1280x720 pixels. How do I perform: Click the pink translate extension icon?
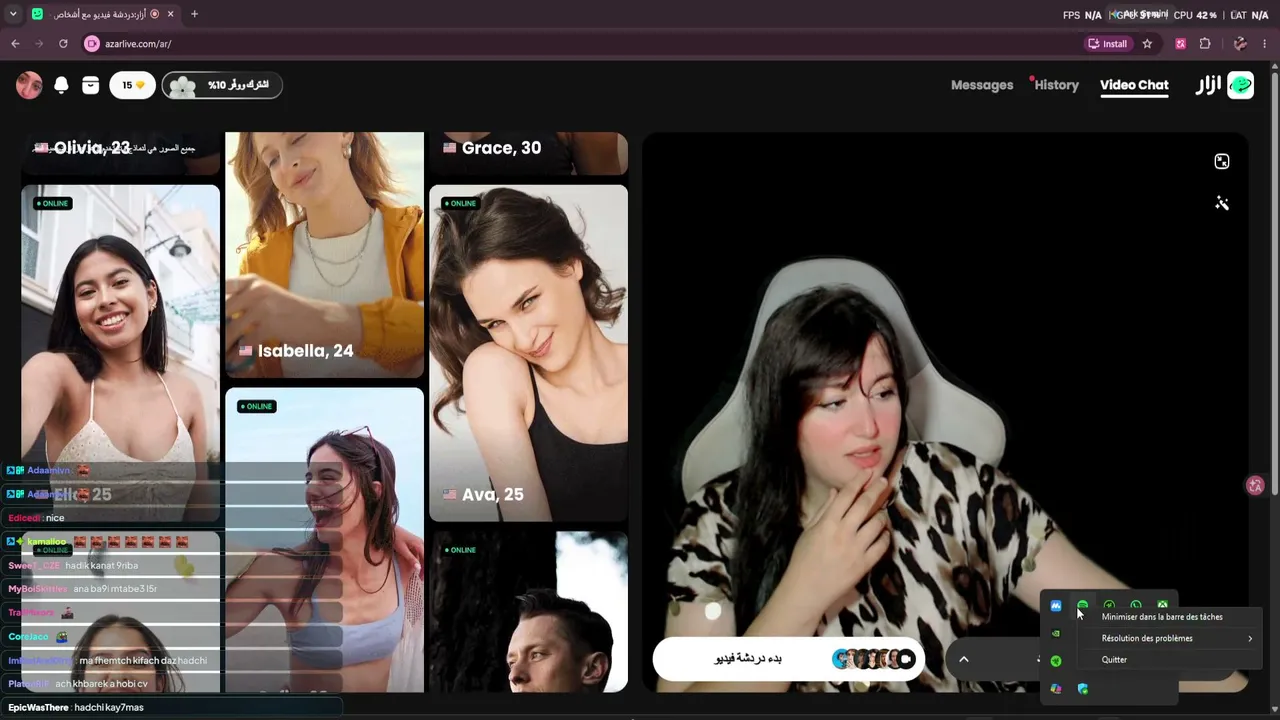coord(1181,44)
